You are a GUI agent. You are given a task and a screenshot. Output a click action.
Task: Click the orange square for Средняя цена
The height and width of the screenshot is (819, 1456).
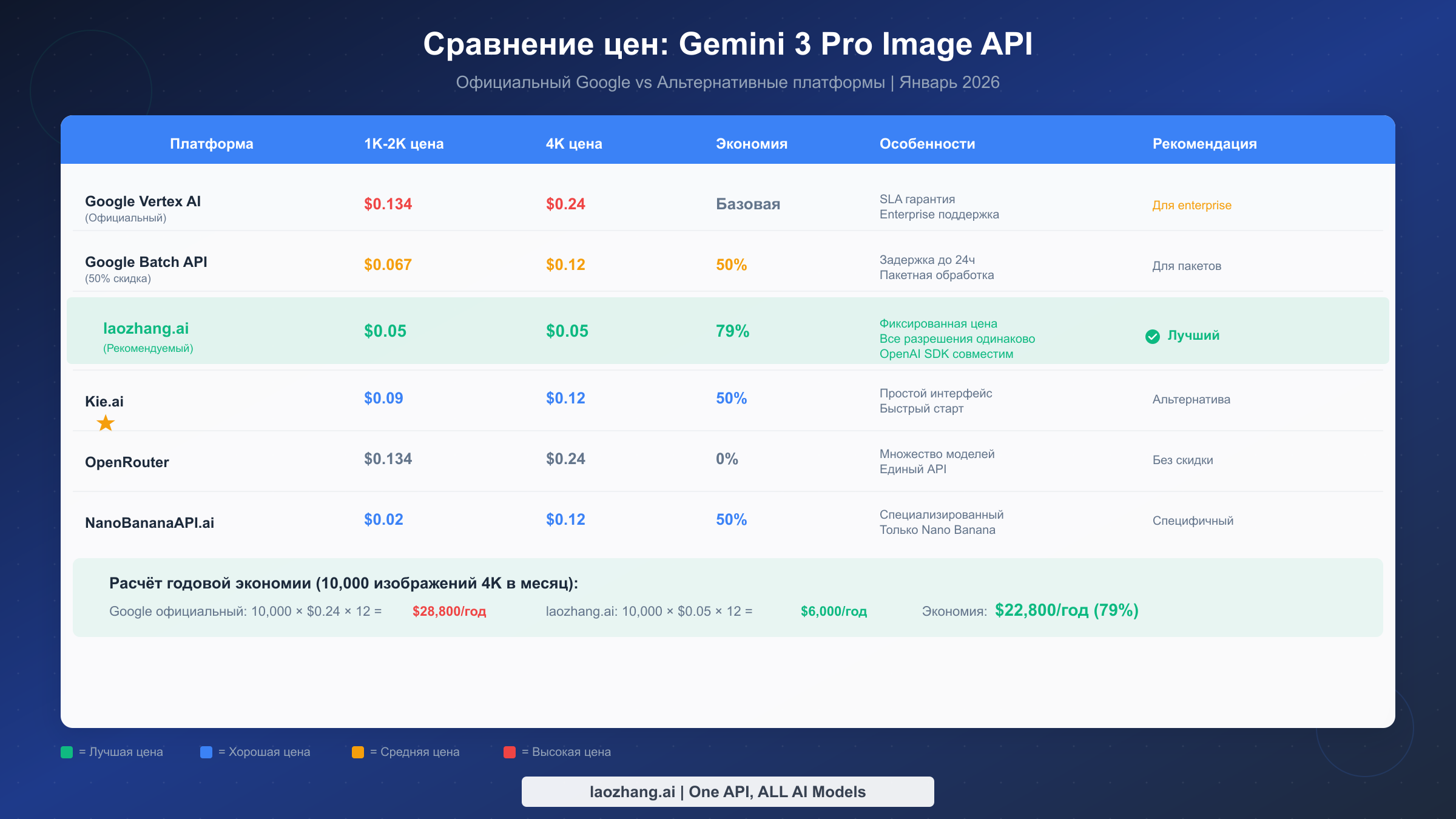point(358,752)
